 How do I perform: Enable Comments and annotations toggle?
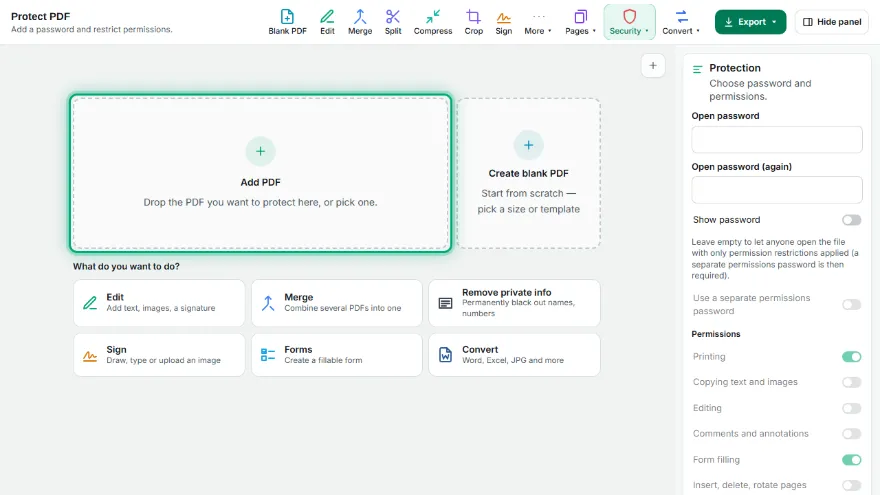point(851,434)
